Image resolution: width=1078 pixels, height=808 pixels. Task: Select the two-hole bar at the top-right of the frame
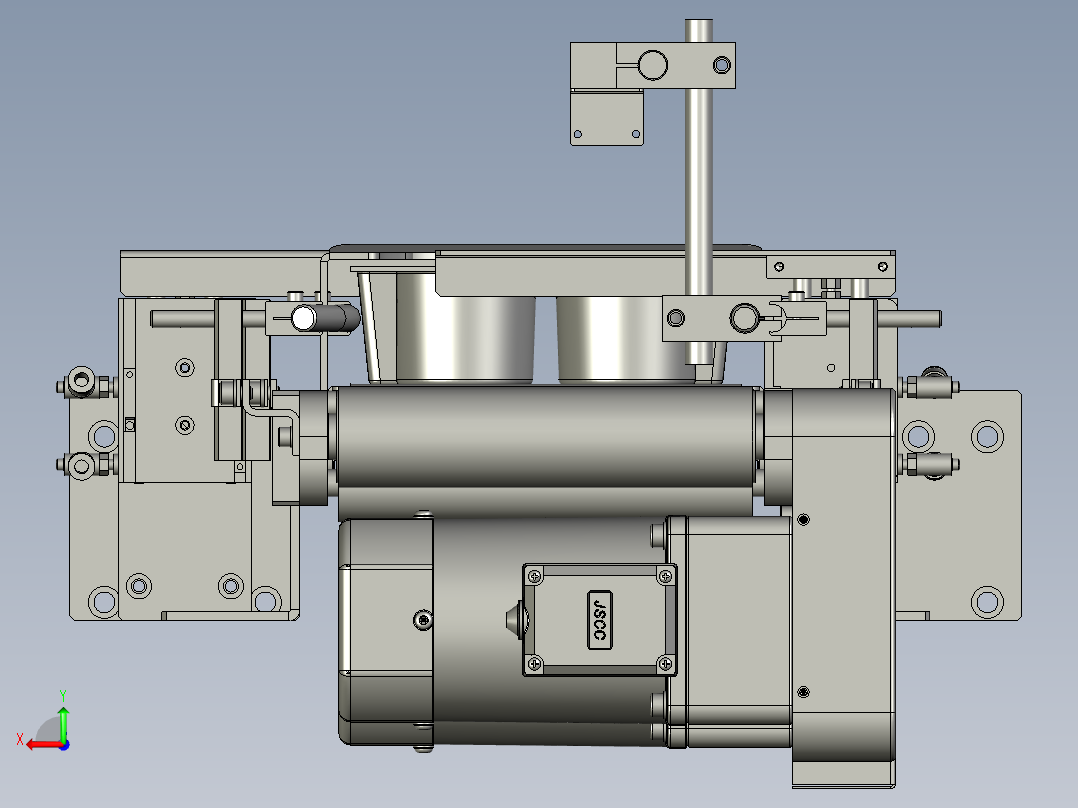tap(830, 267)
